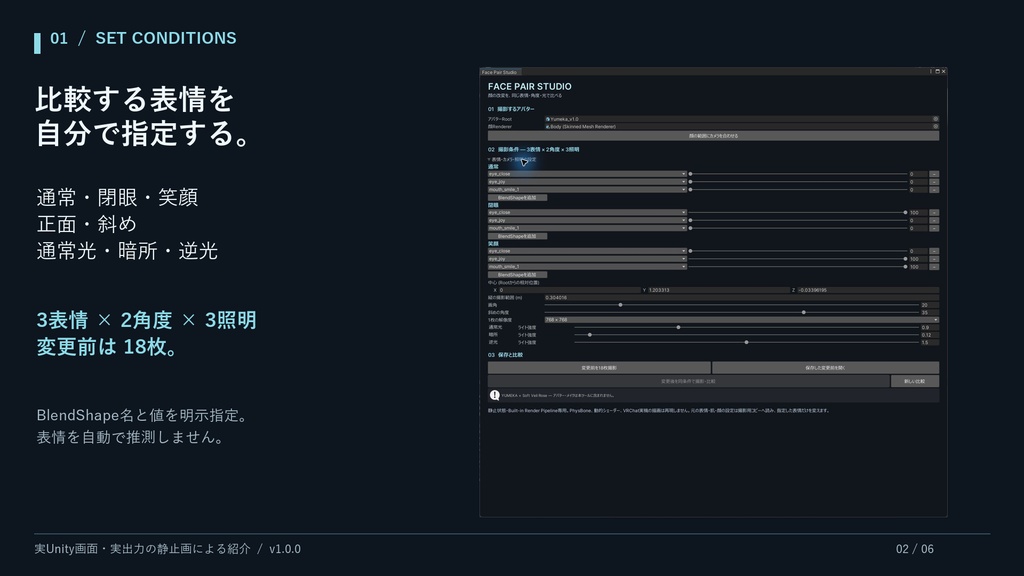
Task: Open Face Pair Studio window options menu
Action: pyautogui.click(x=931, y=71)
